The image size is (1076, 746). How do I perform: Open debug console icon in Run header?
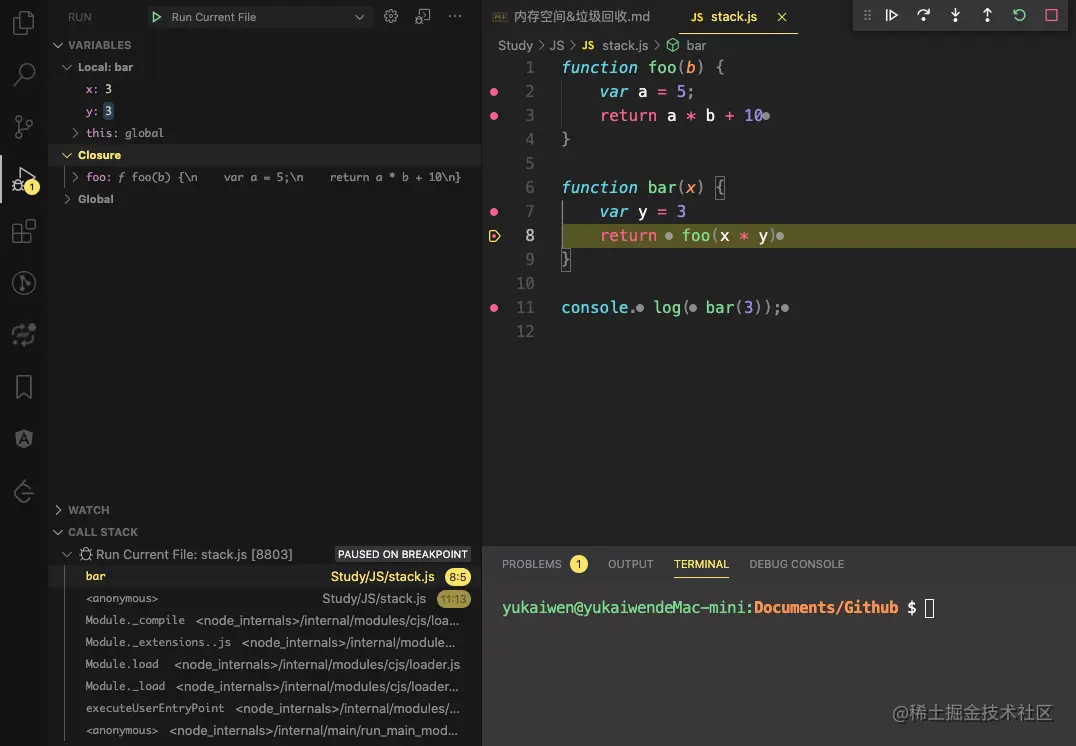pos(423,16)
